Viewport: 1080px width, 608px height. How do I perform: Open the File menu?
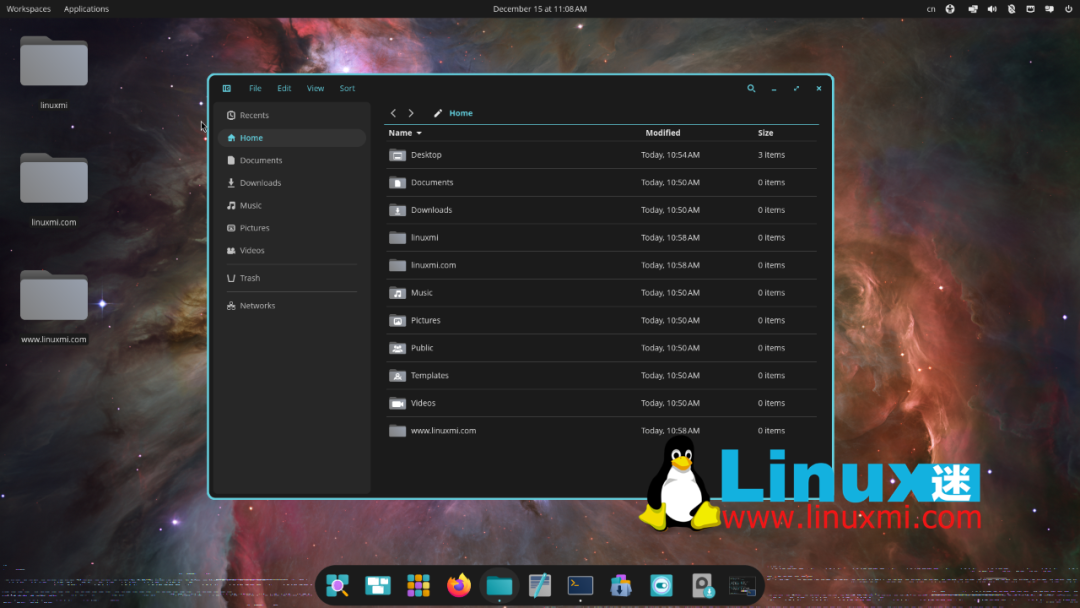(x=255, y=88)
